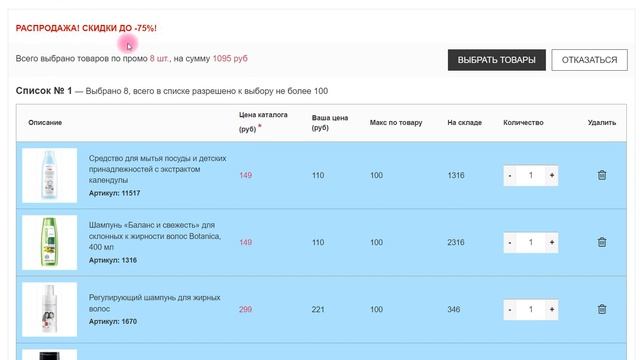Click the Количество column header
The height and width of the screenshot is (360, 640).
pos(523,122)
